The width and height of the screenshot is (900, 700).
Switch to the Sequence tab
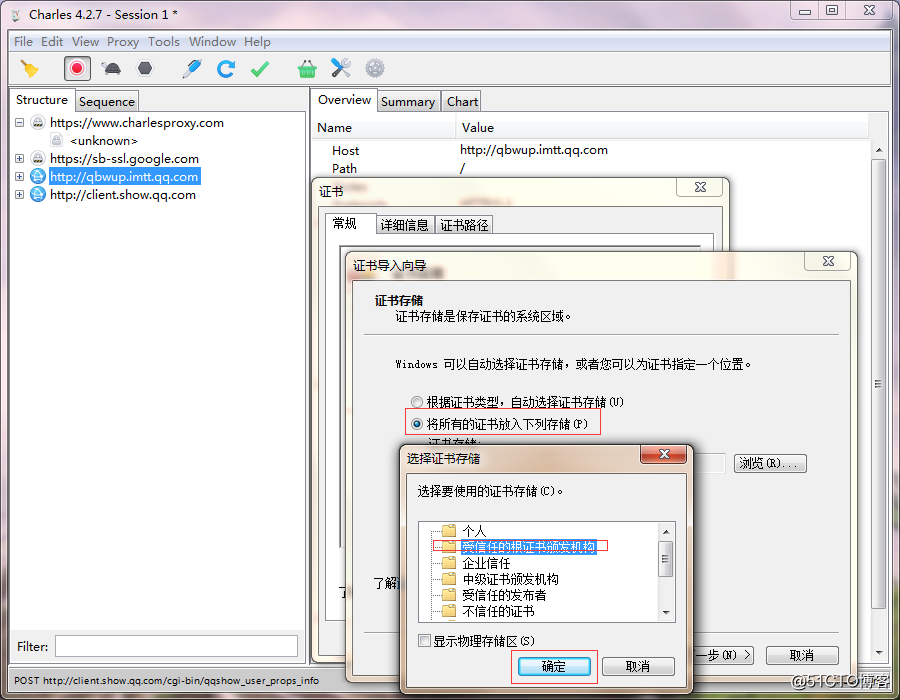[x=107, y=102]
